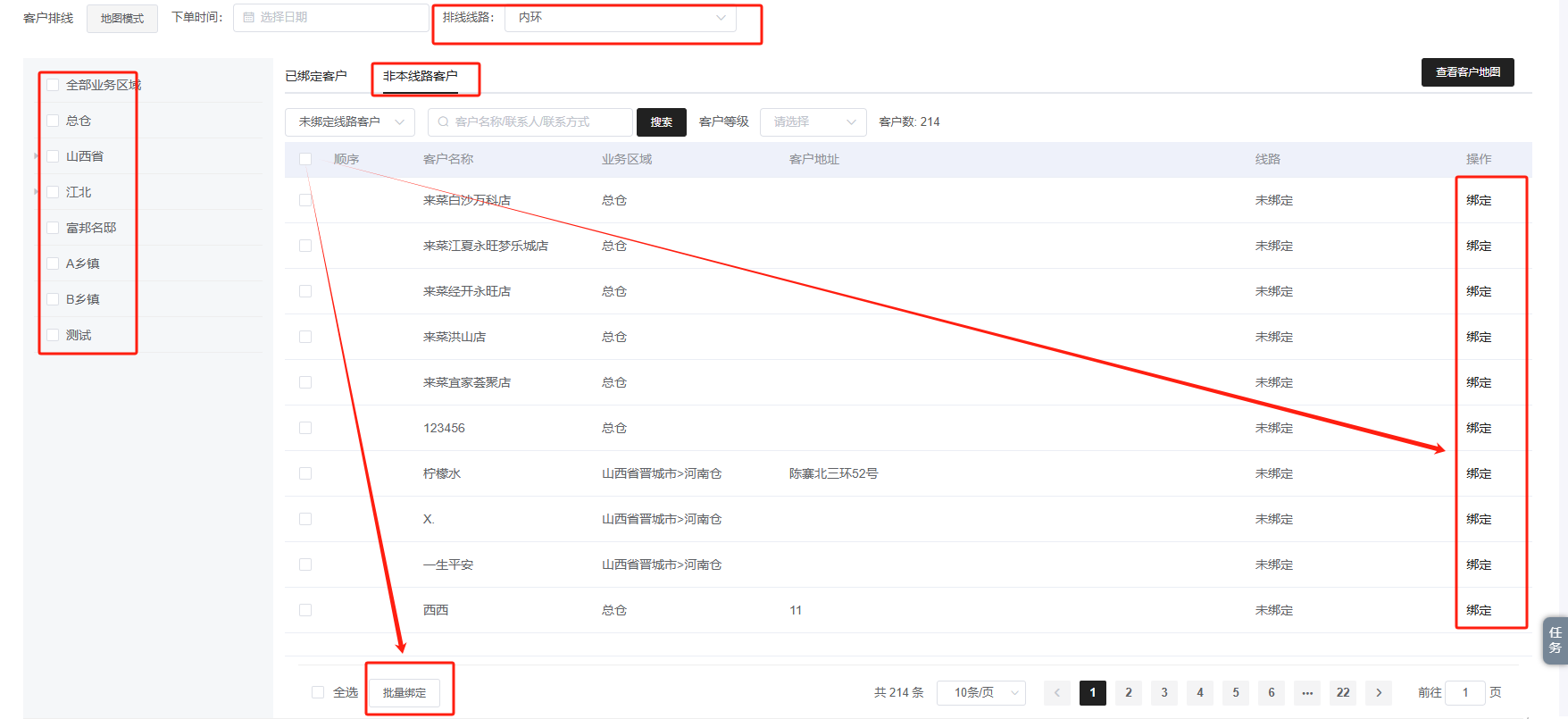Tick the checkbox for 来菜洪山店 row
Image resolution: width=1568 pixels, height=719 pixels.
(x=305, y=337)
